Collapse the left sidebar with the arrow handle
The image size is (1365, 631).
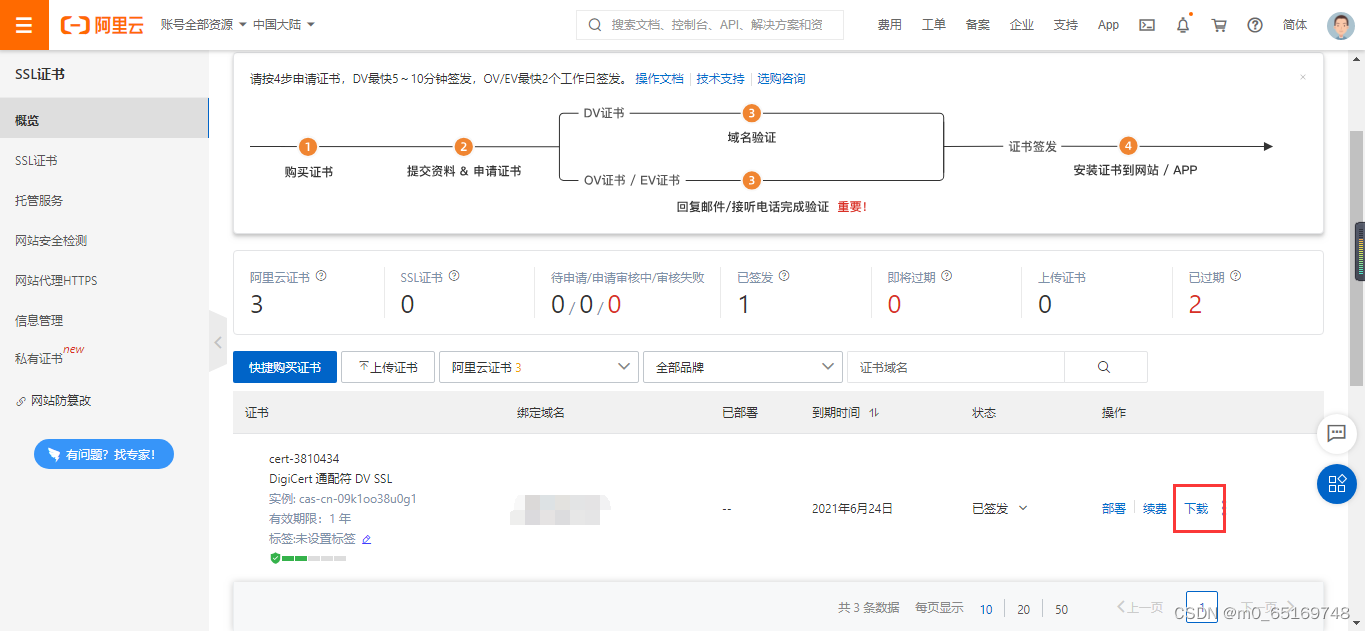[x=217, y=342]
